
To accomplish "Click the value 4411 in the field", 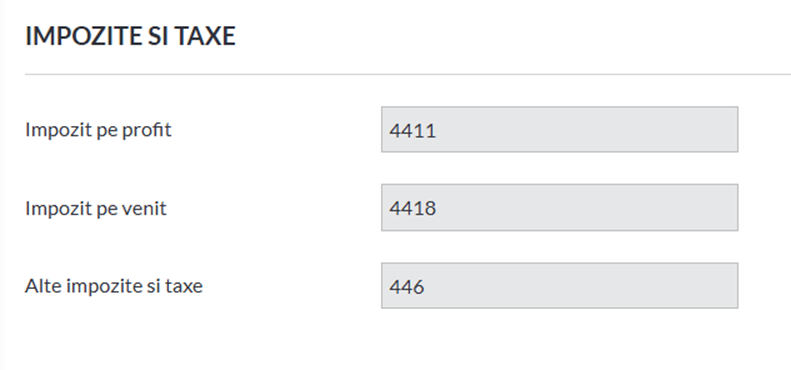I will [x=413, y=131].
